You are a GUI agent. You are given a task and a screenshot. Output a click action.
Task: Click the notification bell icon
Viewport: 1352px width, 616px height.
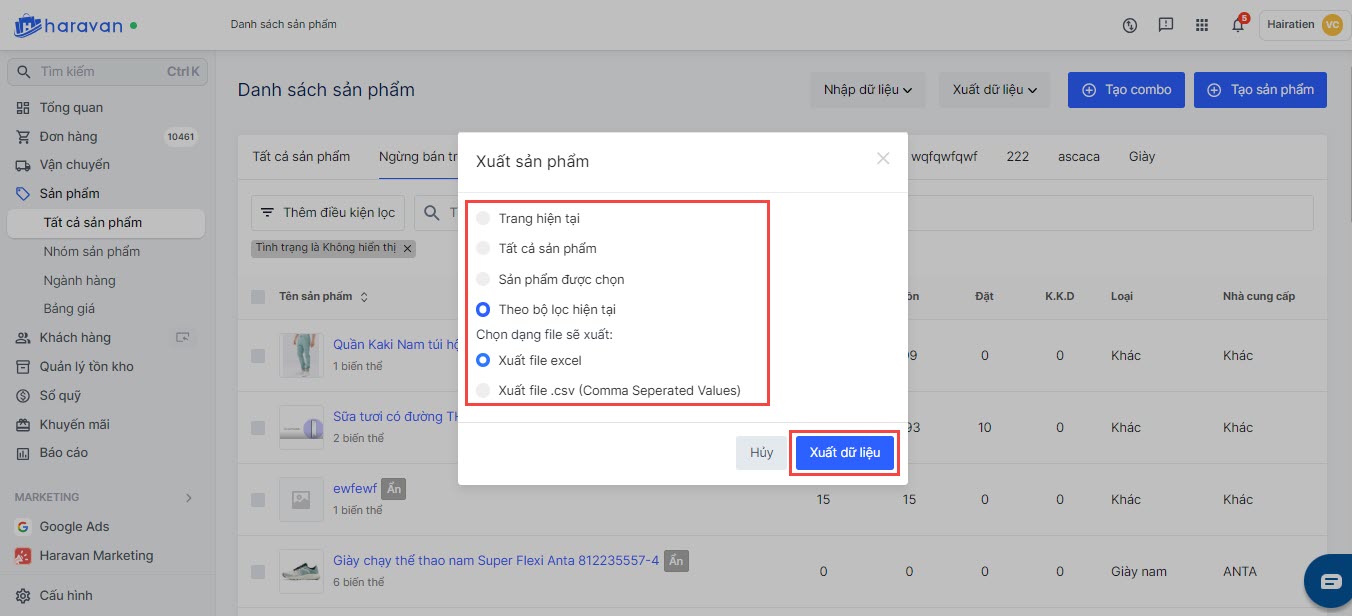coord(1237,25)
